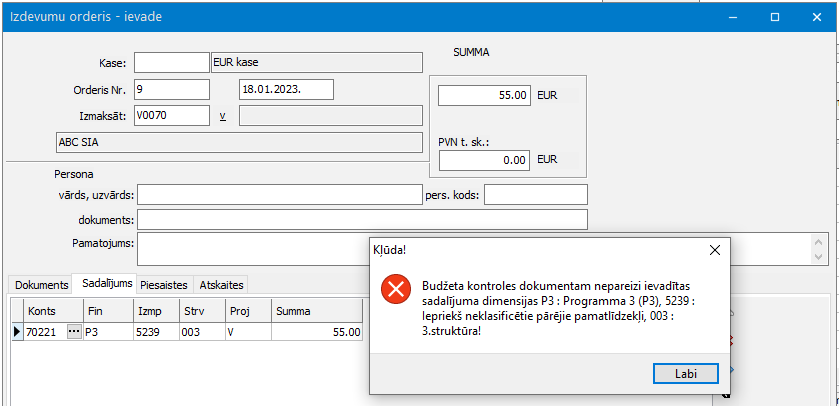Click the Summa column header

pos(317,311)
